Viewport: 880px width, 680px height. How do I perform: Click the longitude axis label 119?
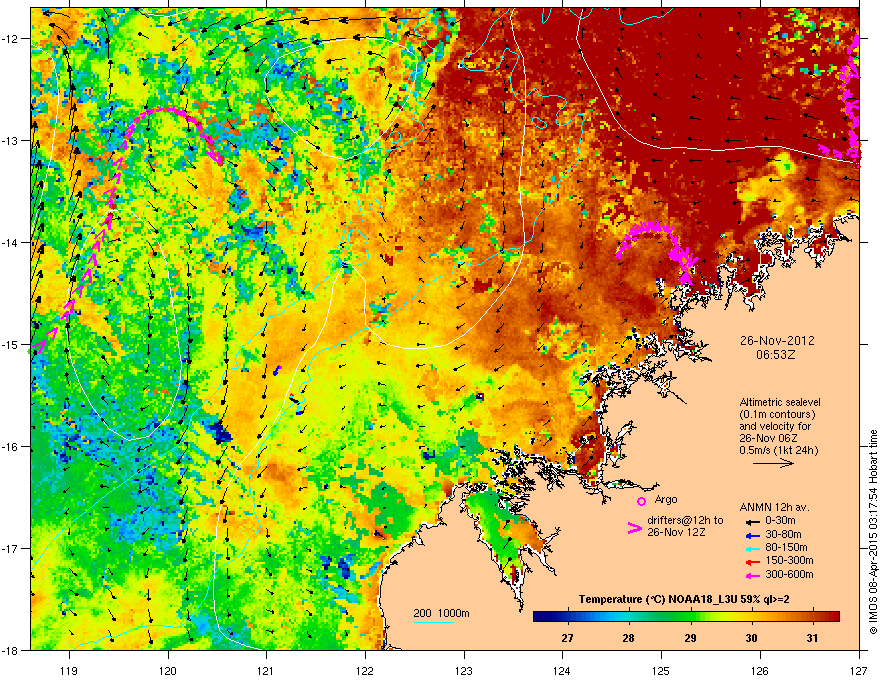tap(70, 670)
